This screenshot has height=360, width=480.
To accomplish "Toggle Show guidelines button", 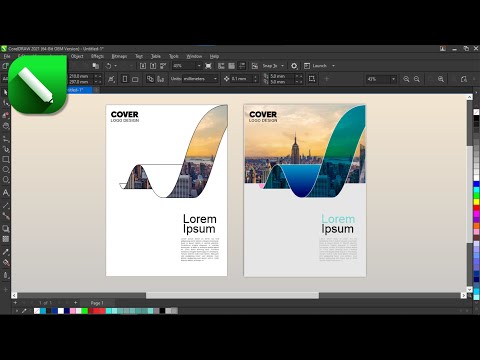I will pos(242,66).
